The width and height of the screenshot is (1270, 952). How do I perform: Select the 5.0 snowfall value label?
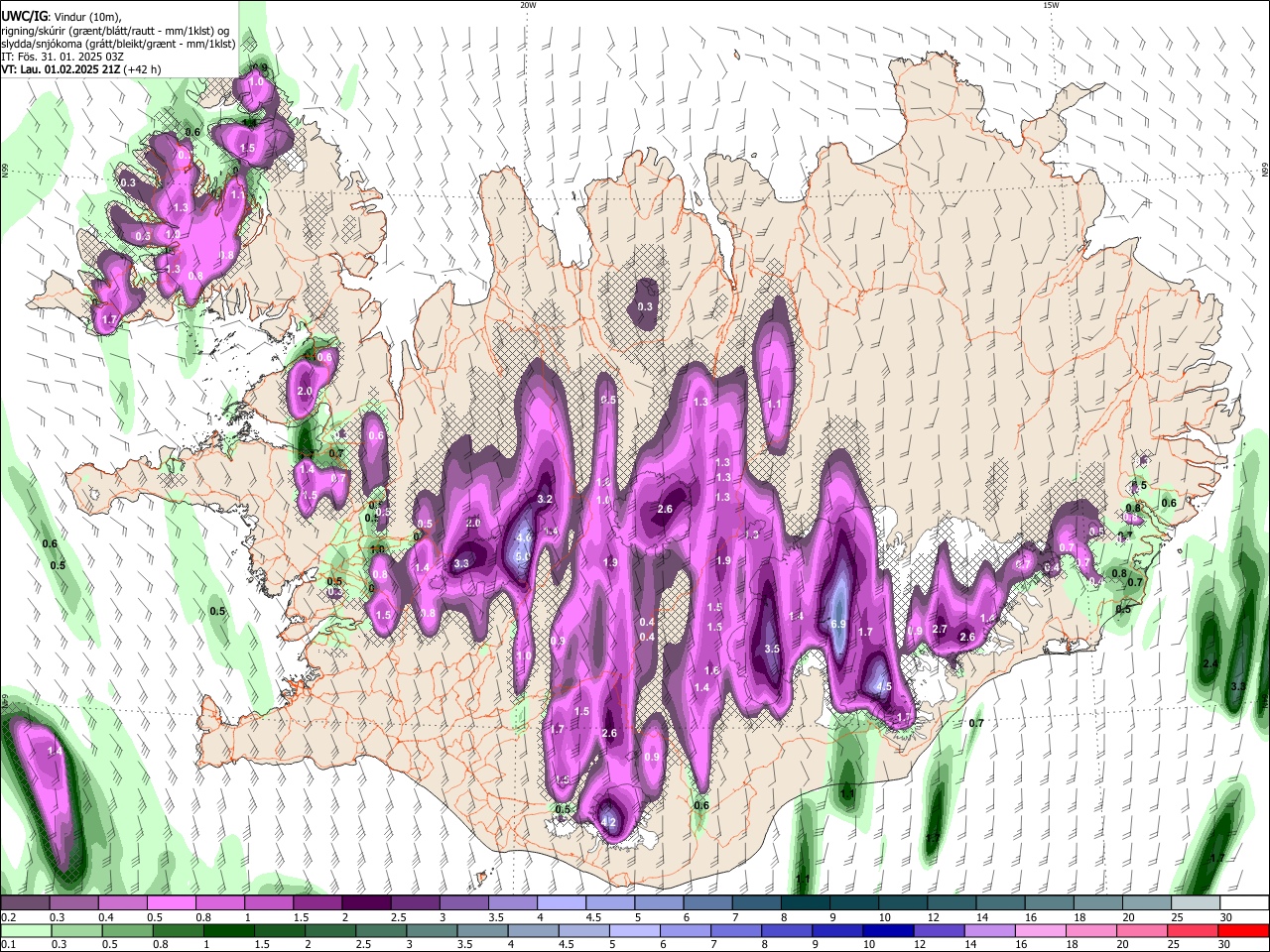[x=522, y=557]
